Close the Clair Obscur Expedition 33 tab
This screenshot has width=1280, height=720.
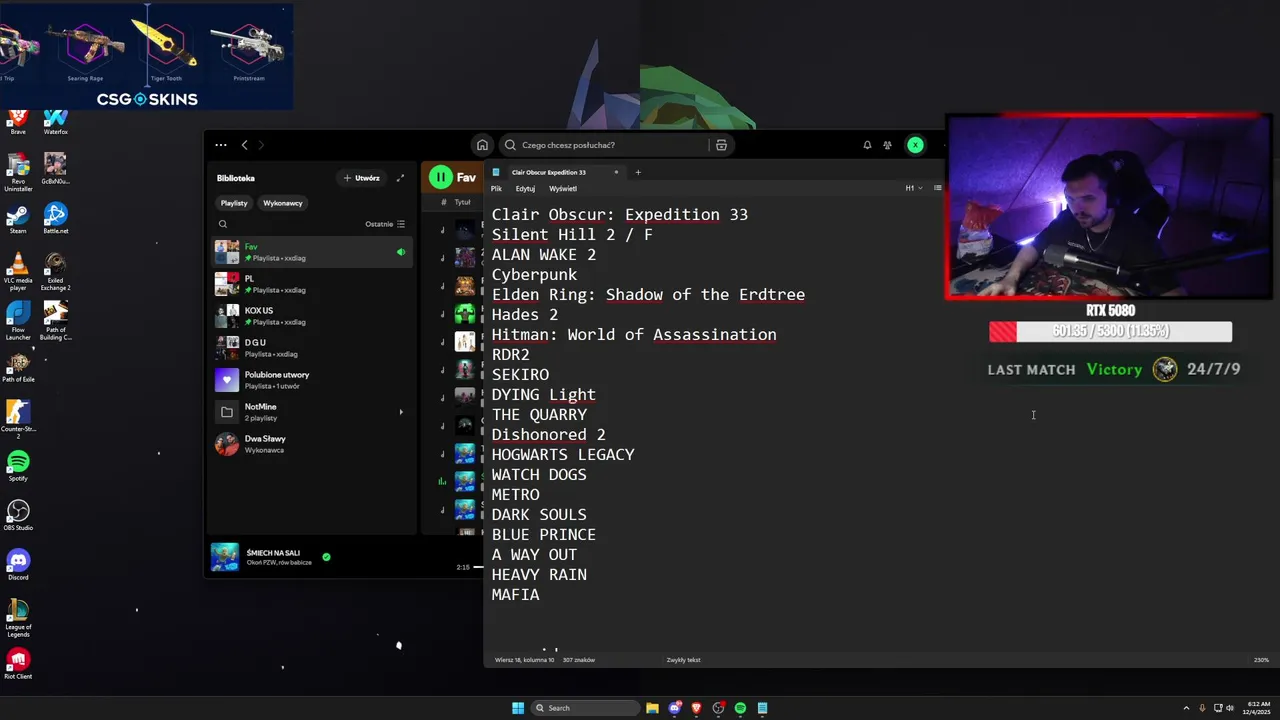(616, 172)
